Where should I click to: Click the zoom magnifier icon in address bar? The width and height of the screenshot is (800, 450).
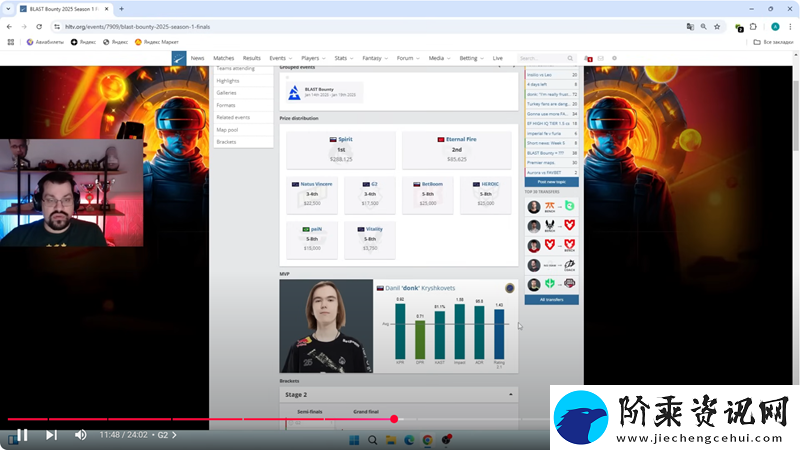pyautogui.click(x=704, y=27)
